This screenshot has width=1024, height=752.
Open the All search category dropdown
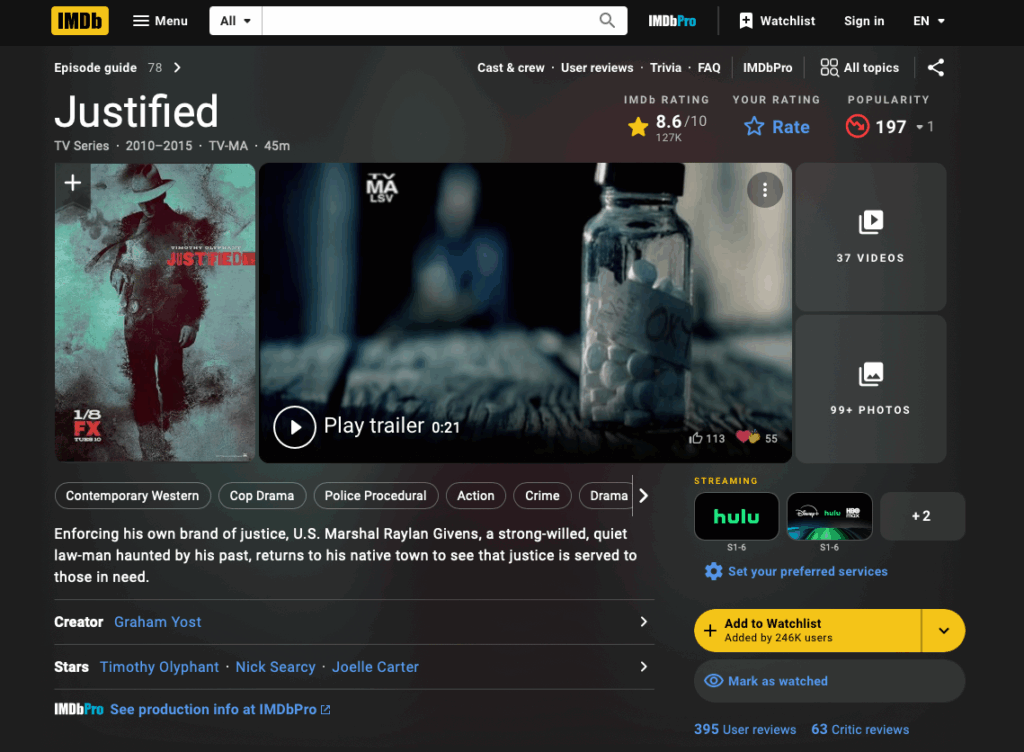(235, 21)
